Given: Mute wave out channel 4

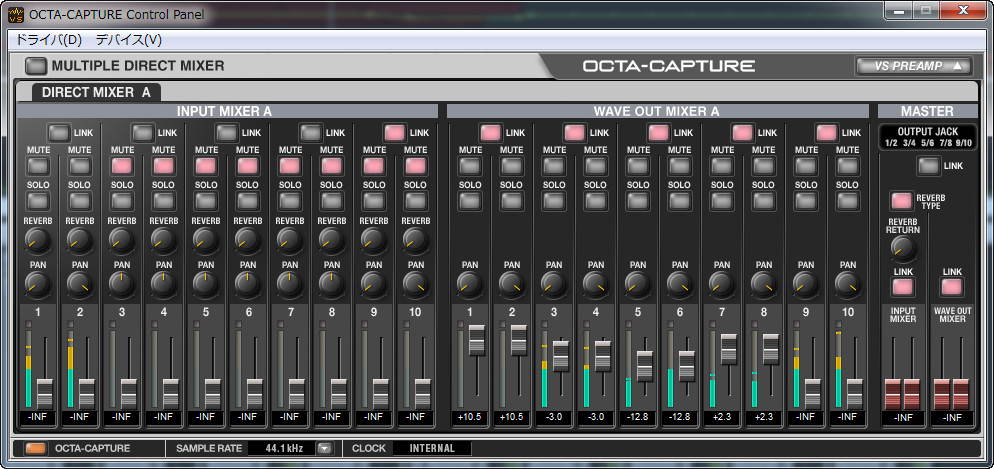Looking at the screenshot, I should coord(595,166).
